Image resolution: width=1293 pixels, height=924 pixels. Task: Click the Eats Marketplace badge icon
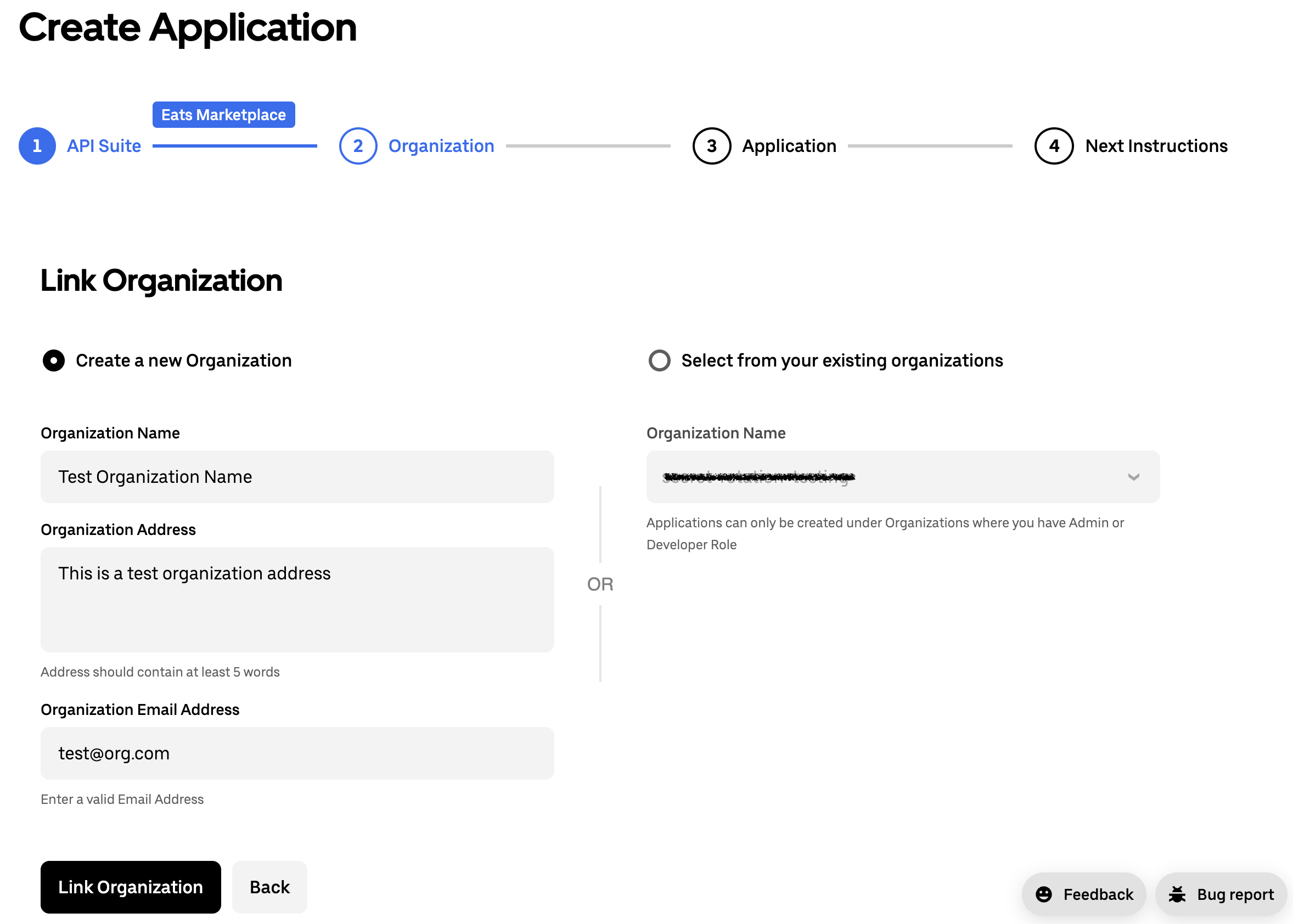pos(224,114)
